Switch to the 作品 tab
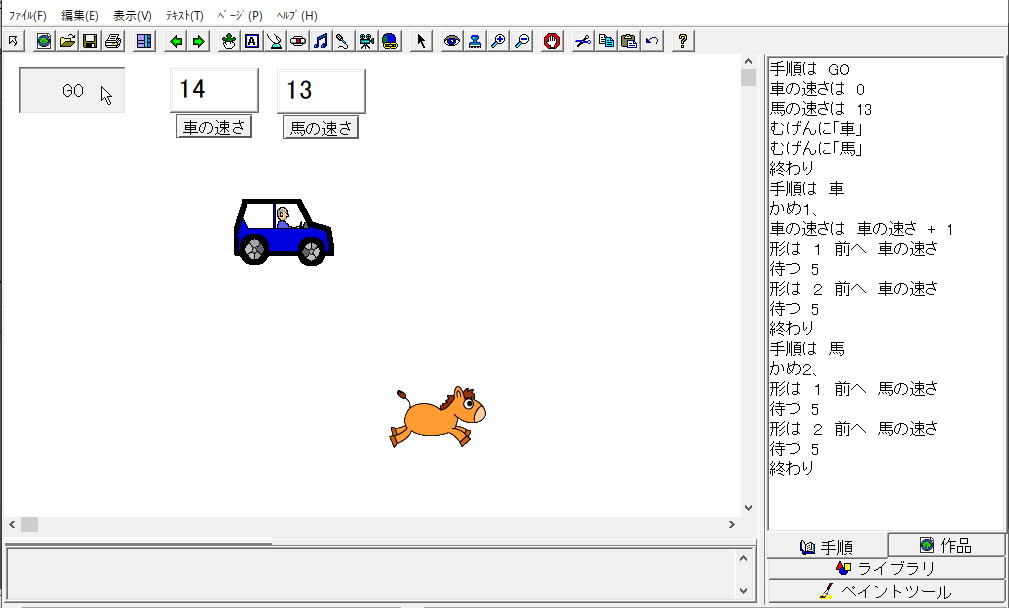This screenshot has width=1009, height=608. 946,545
